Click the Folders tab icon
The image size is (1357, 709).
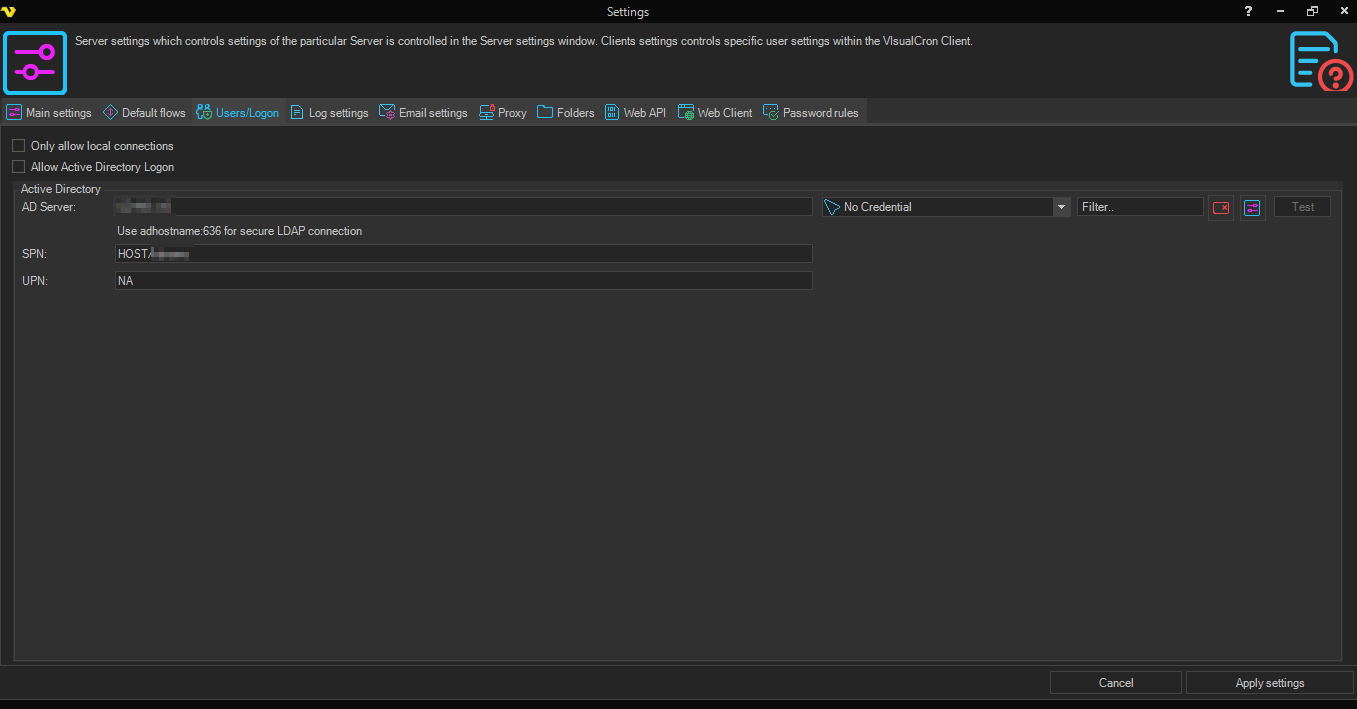(x=545, y=113)
